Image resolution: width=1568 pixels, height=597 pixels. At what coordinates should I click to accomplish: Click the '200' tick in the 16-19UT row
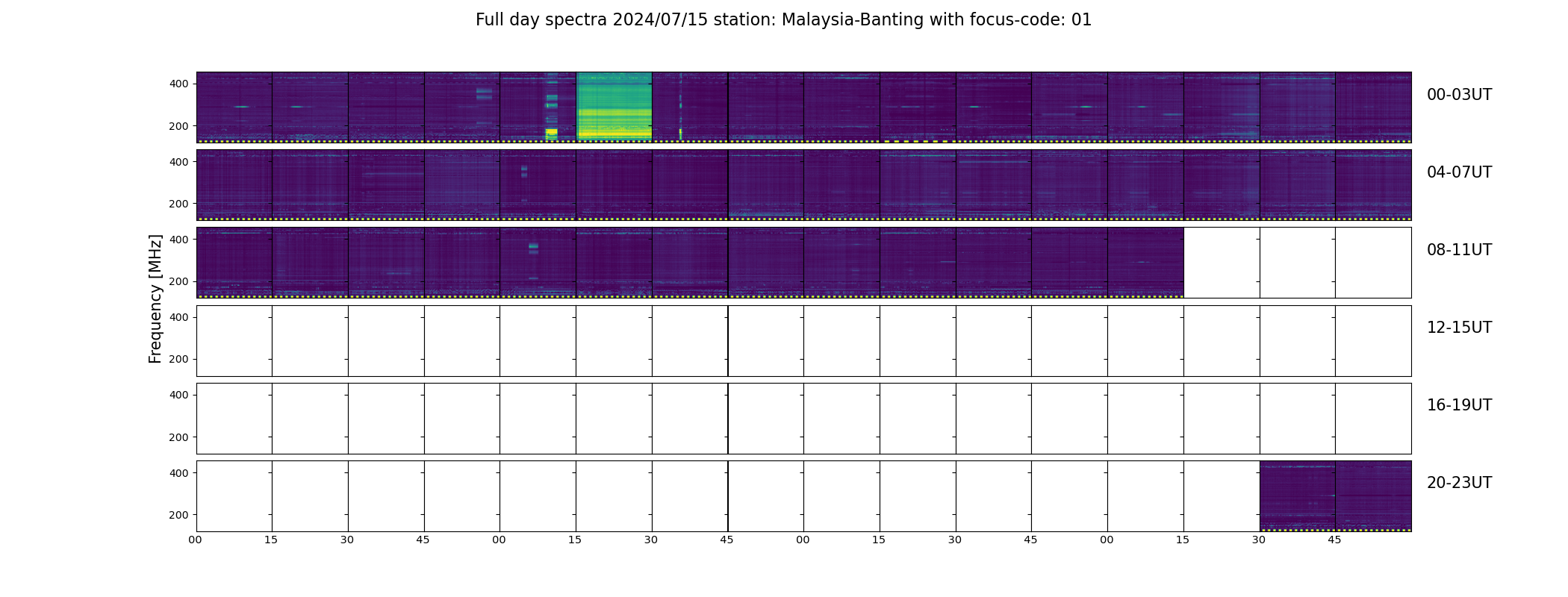pos(179,437)
